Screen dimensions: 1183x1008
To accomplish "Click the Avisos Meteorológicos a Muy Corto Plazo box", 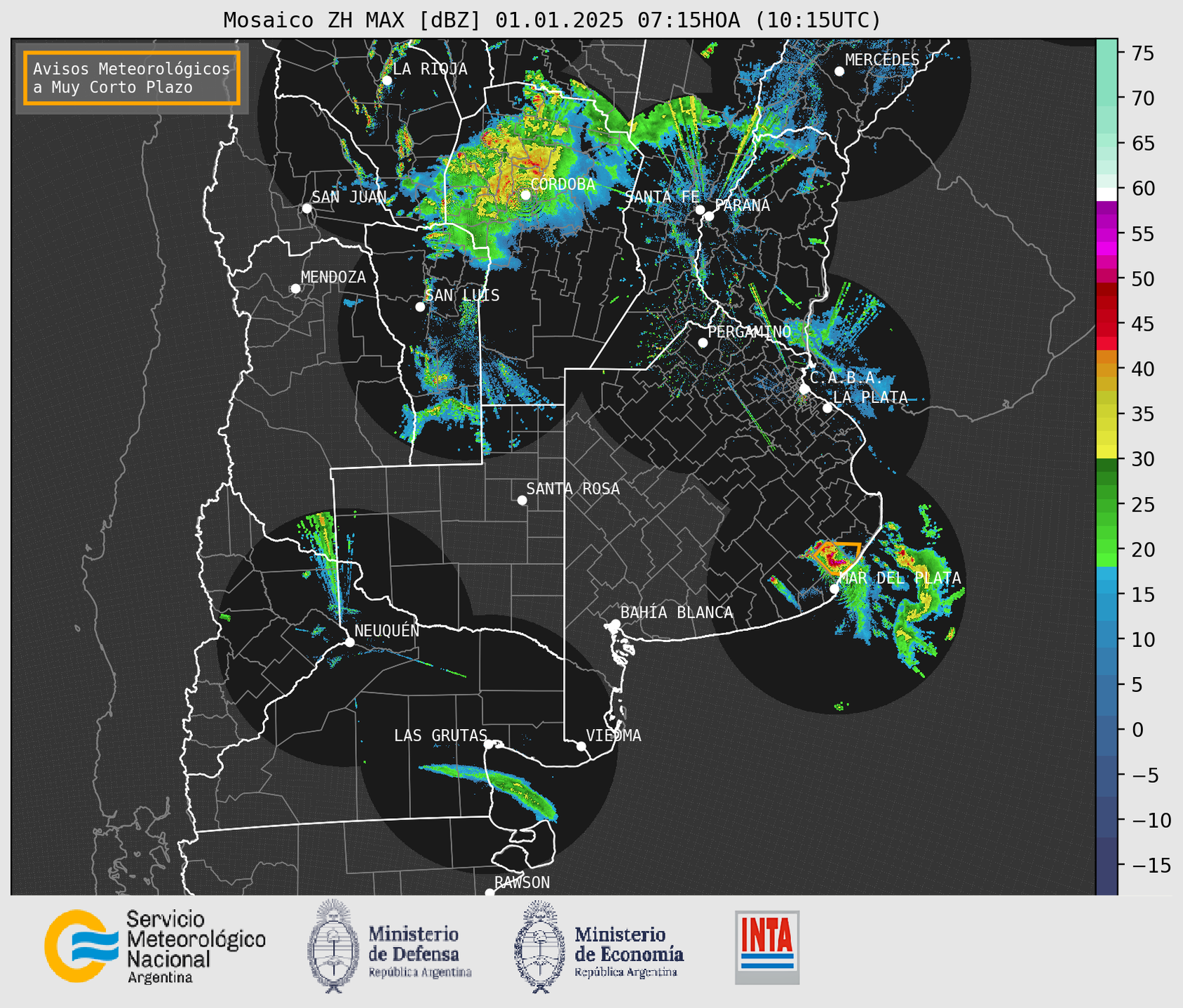I will coord(132,78).
